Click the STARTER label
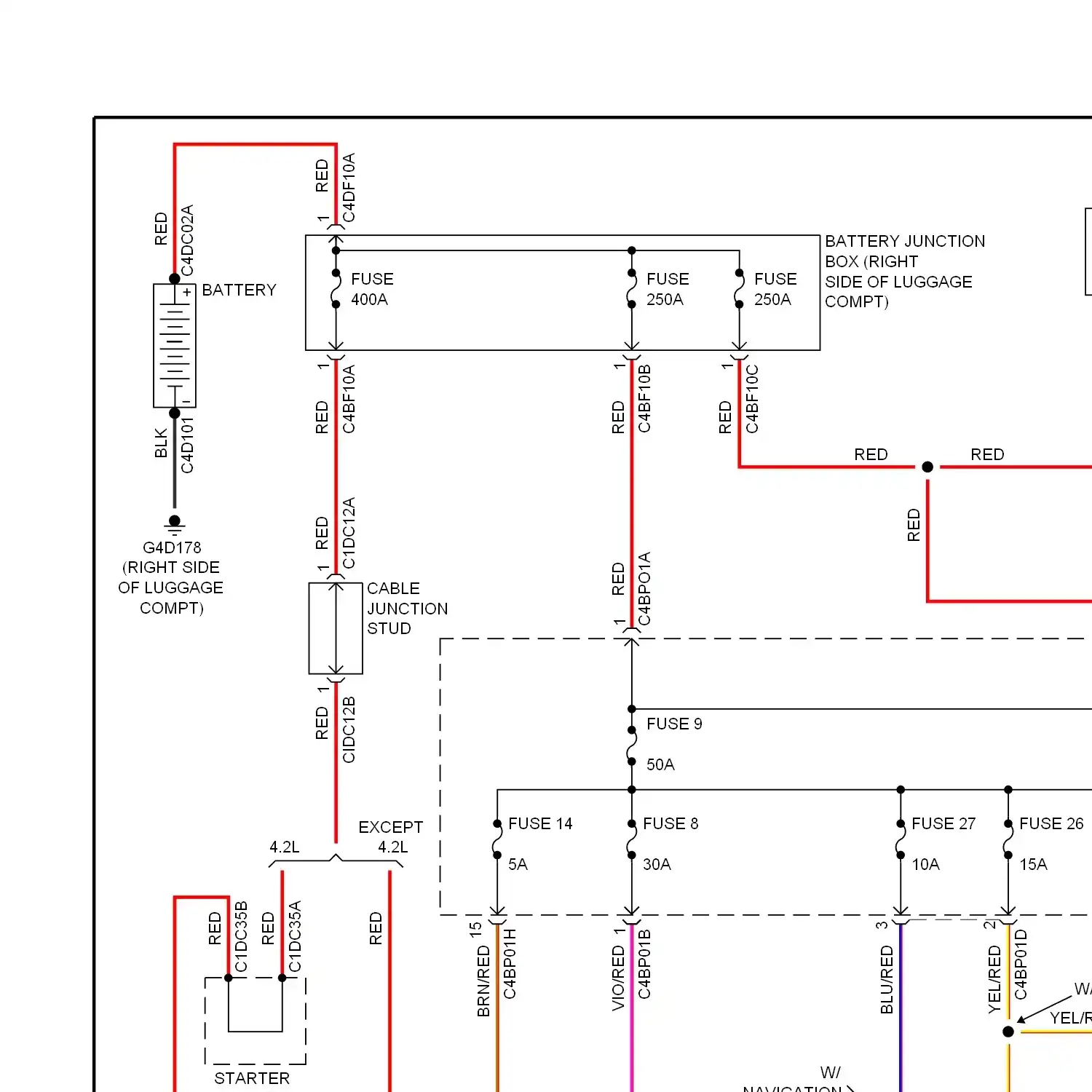 point(252,1078)
